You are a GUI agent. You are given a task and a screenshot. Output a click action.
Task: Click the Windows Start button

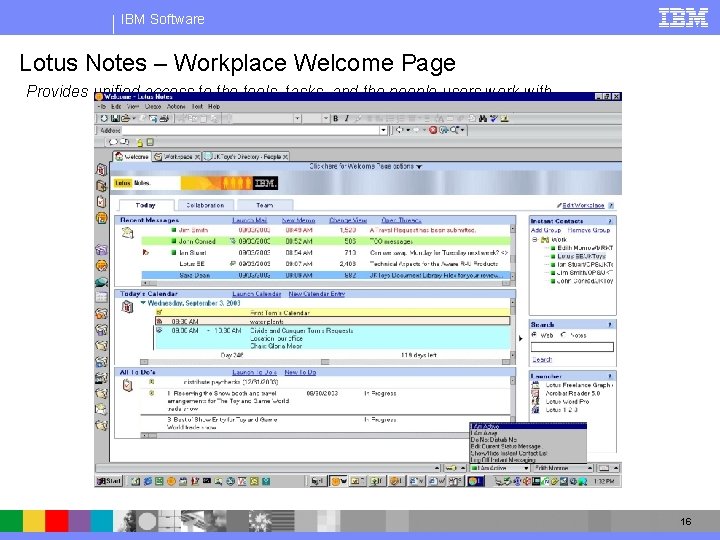[x=109, y=481]
